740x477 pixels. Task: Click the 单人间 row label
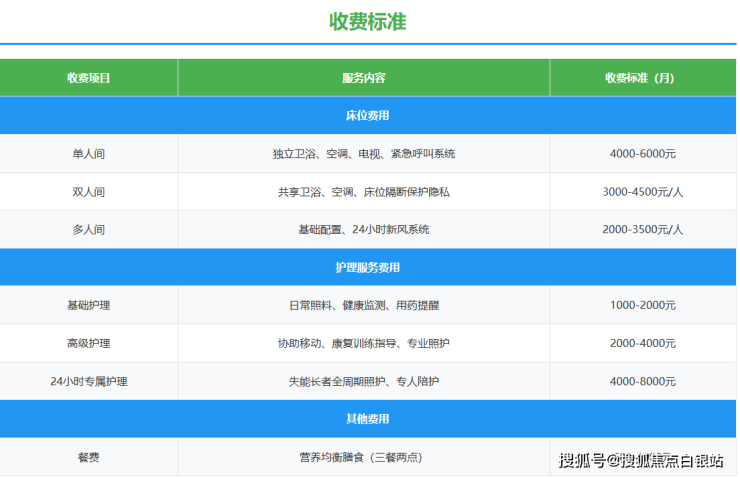[89, 154]
